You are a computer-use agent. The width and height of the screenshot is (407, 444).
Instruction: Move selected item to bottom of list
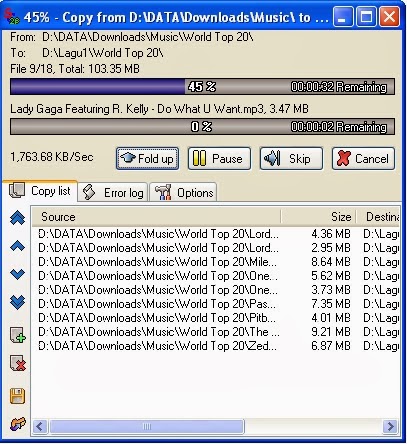[x=18, y=302]
